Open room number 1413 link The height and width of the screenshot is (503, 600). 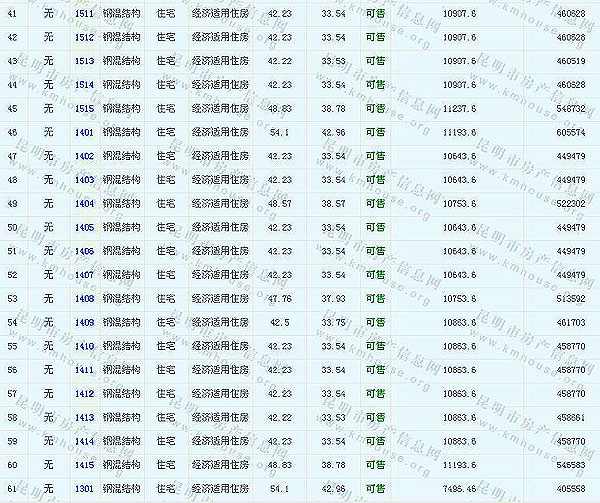pyautogui.click(x=84, y=417)
